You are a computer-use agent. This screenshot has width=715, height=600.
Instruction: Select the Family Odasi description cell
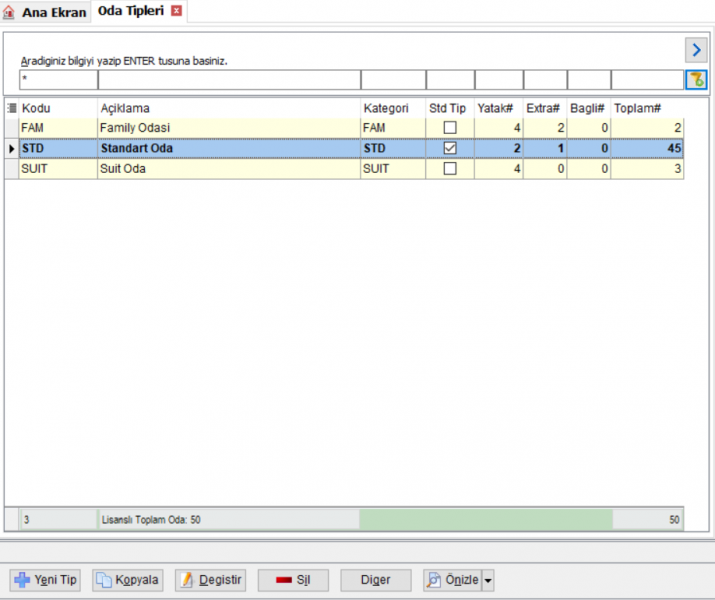click(x=229, y=128)
